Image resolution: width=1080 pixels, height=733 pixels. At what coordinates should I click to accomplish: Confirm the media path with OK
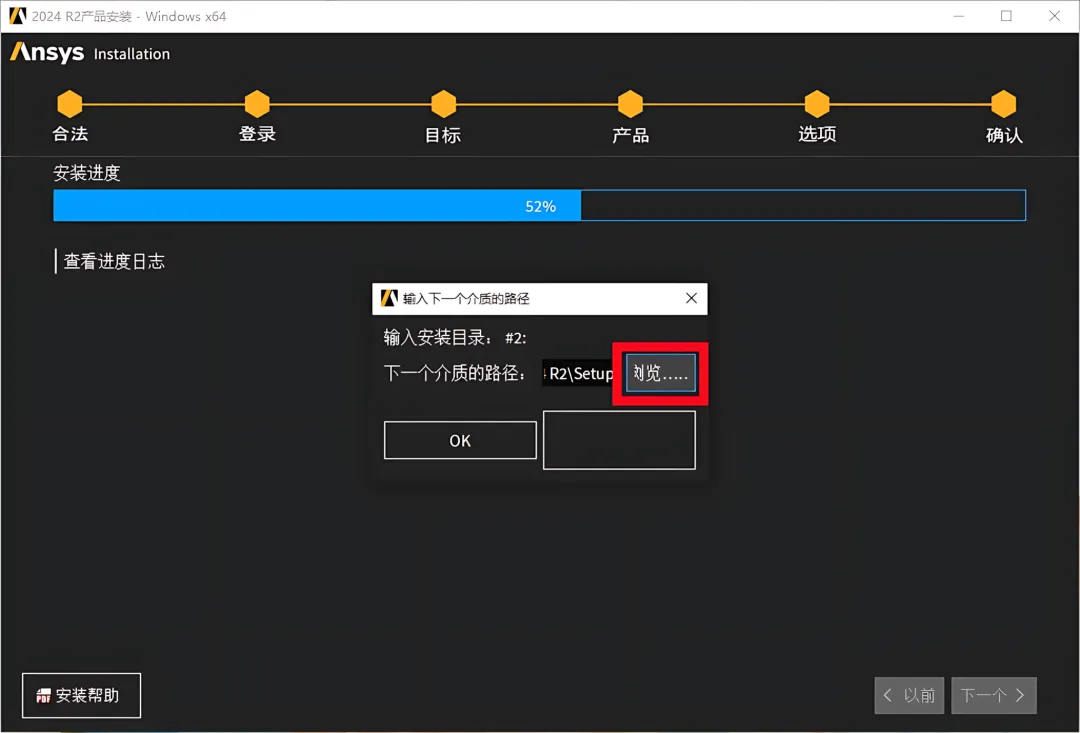pyautogui.click(x=460, y=440)
